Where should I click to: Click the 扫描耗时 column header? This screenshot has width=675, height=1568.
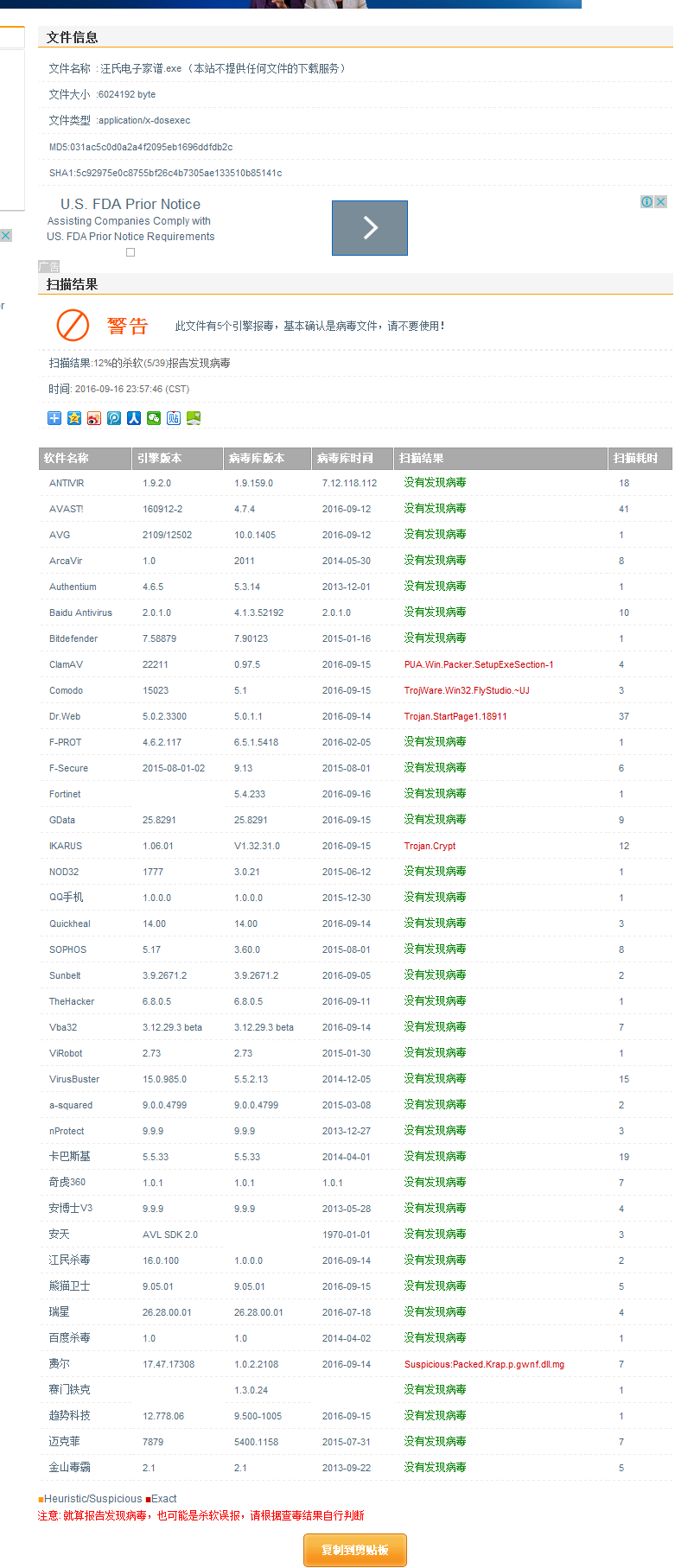pyautogui.click(x=635, y=458)
